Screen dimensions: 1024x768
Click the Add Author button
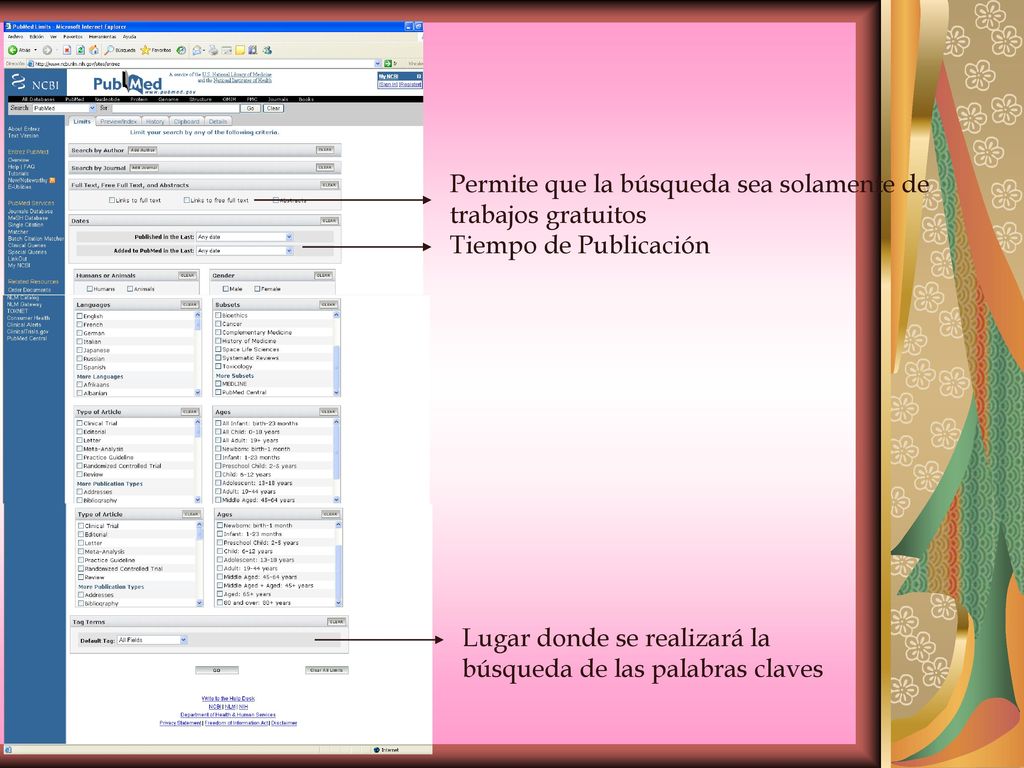point(142,150)
